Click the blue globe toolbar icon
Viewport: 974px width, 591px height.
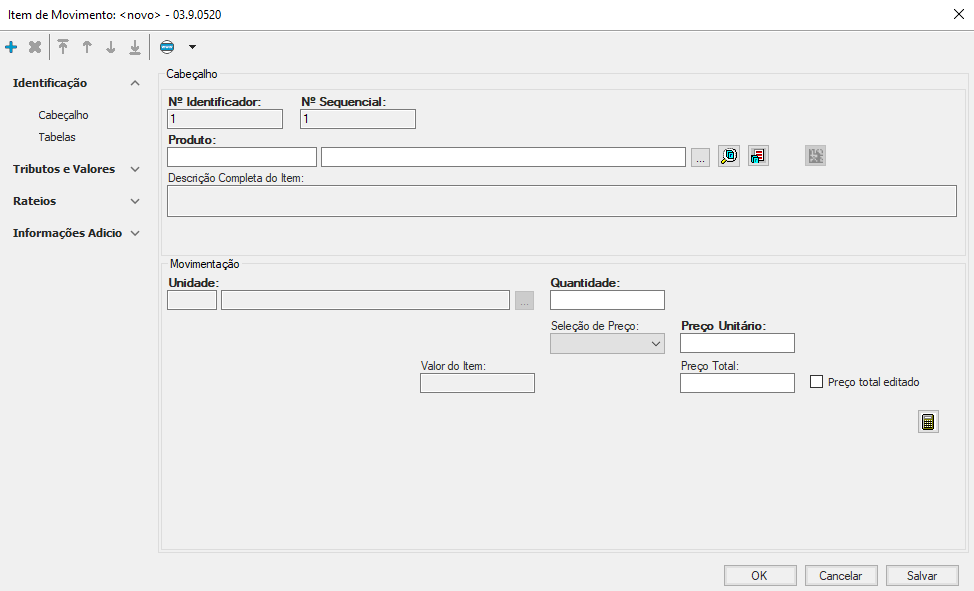tap(167, 47)
